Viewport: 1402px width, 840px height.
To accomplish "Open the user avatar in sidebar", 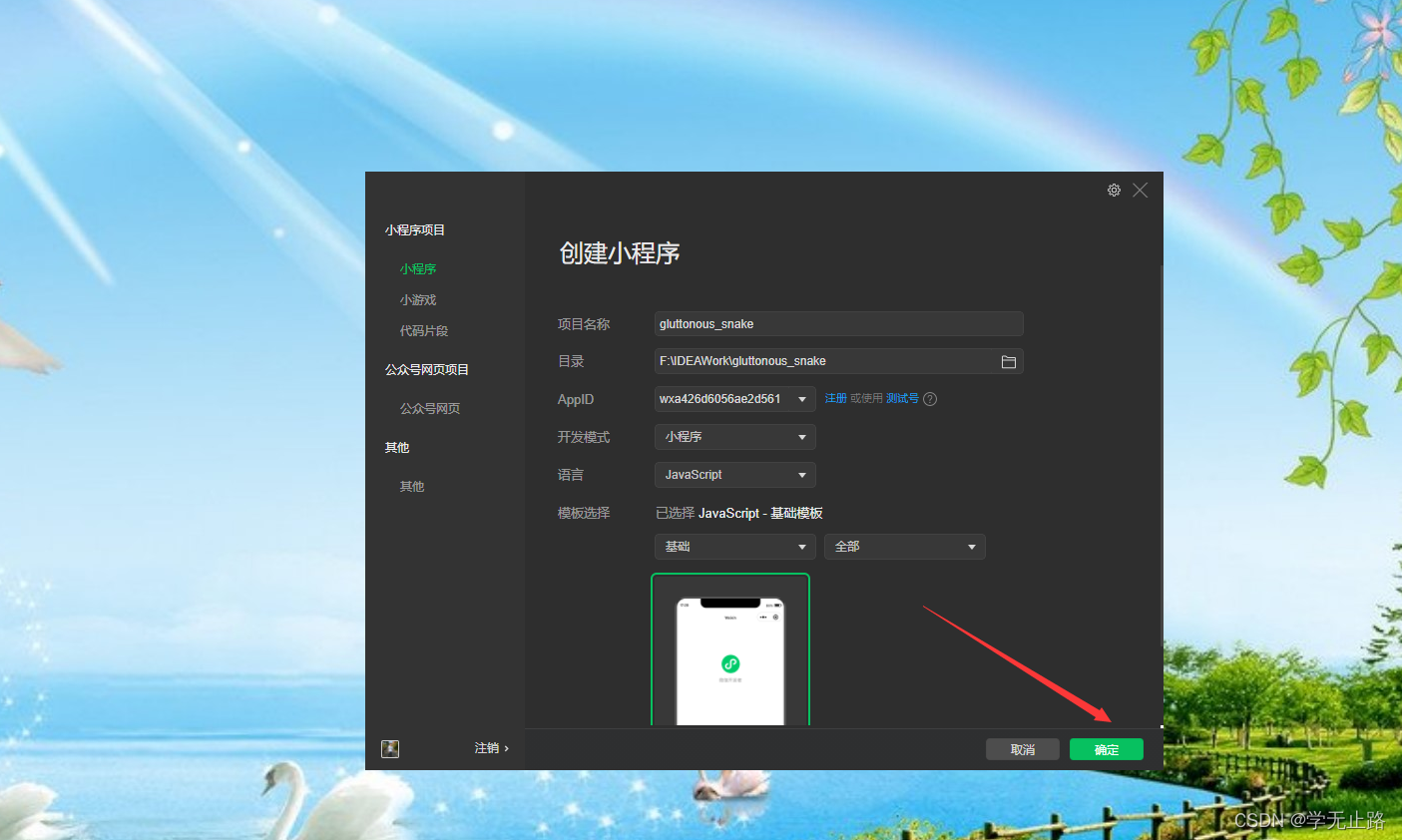I will click(x=390, y=748).
